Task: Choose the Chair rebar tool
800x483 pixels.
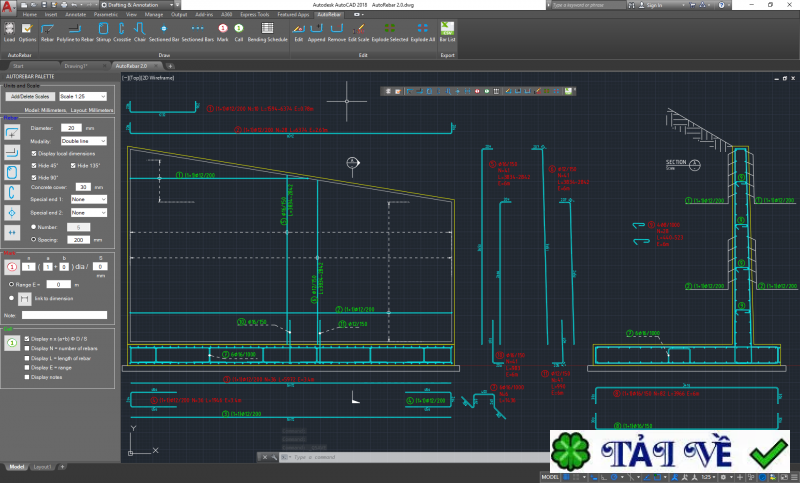Action: point(141,31)
